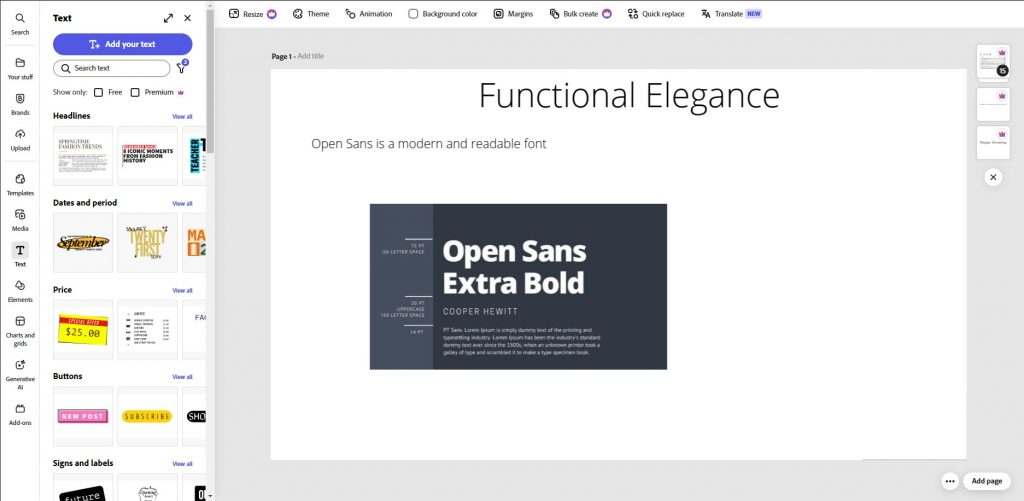Enable the Free filter checkbox
Screen dimensions: 1024x501
click(99, 92)
